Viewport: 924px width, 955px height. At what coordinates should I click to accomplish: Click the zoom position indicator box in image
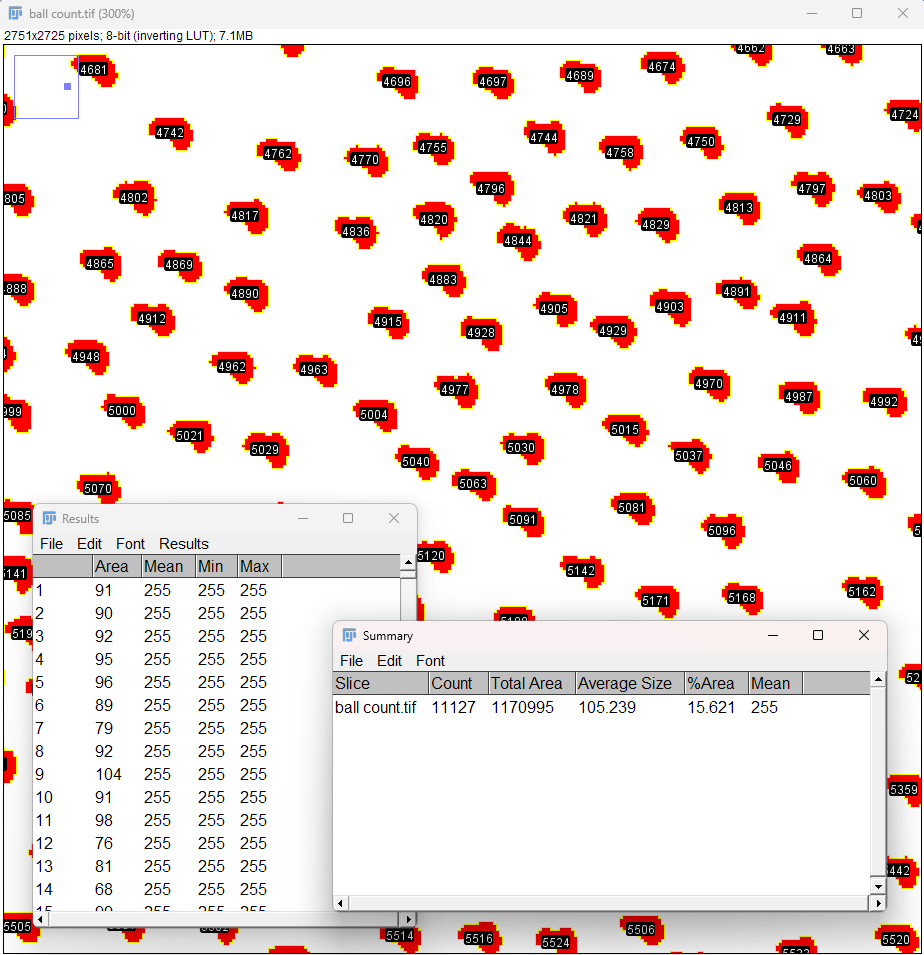(x=46, y=87)
